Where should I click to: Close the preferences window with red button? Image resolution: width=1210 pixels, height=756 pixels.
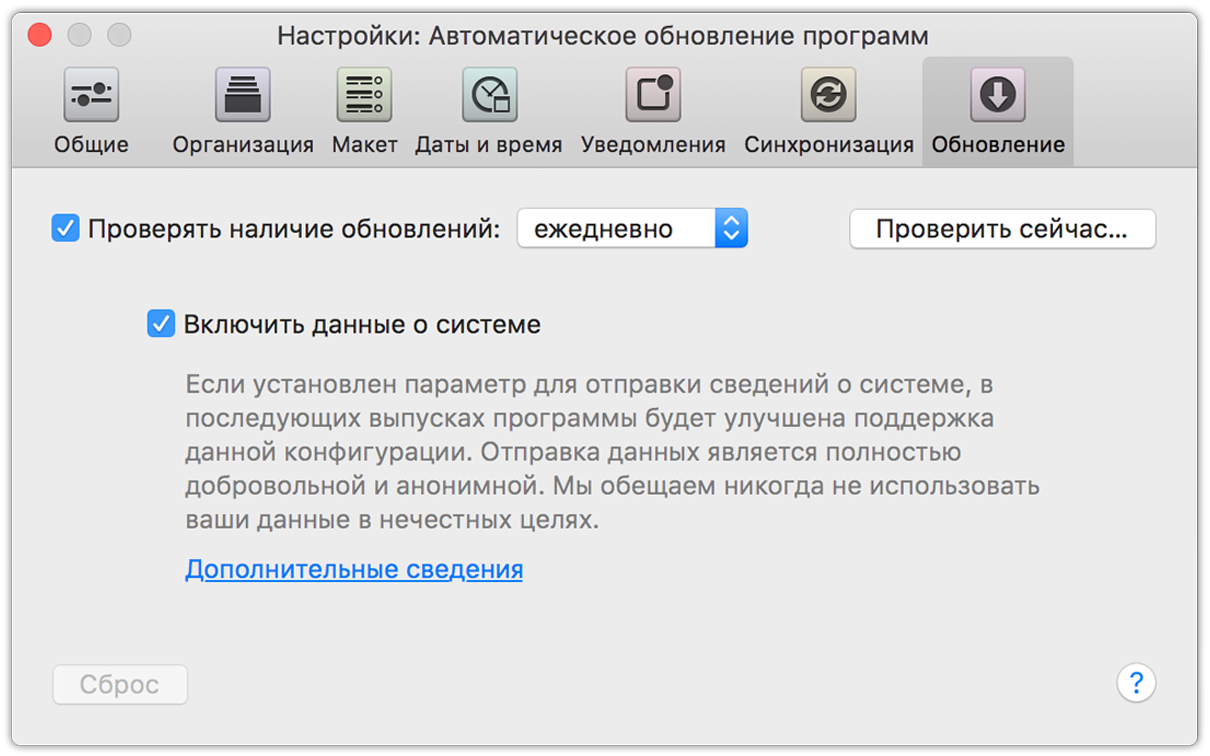(39, 36)
